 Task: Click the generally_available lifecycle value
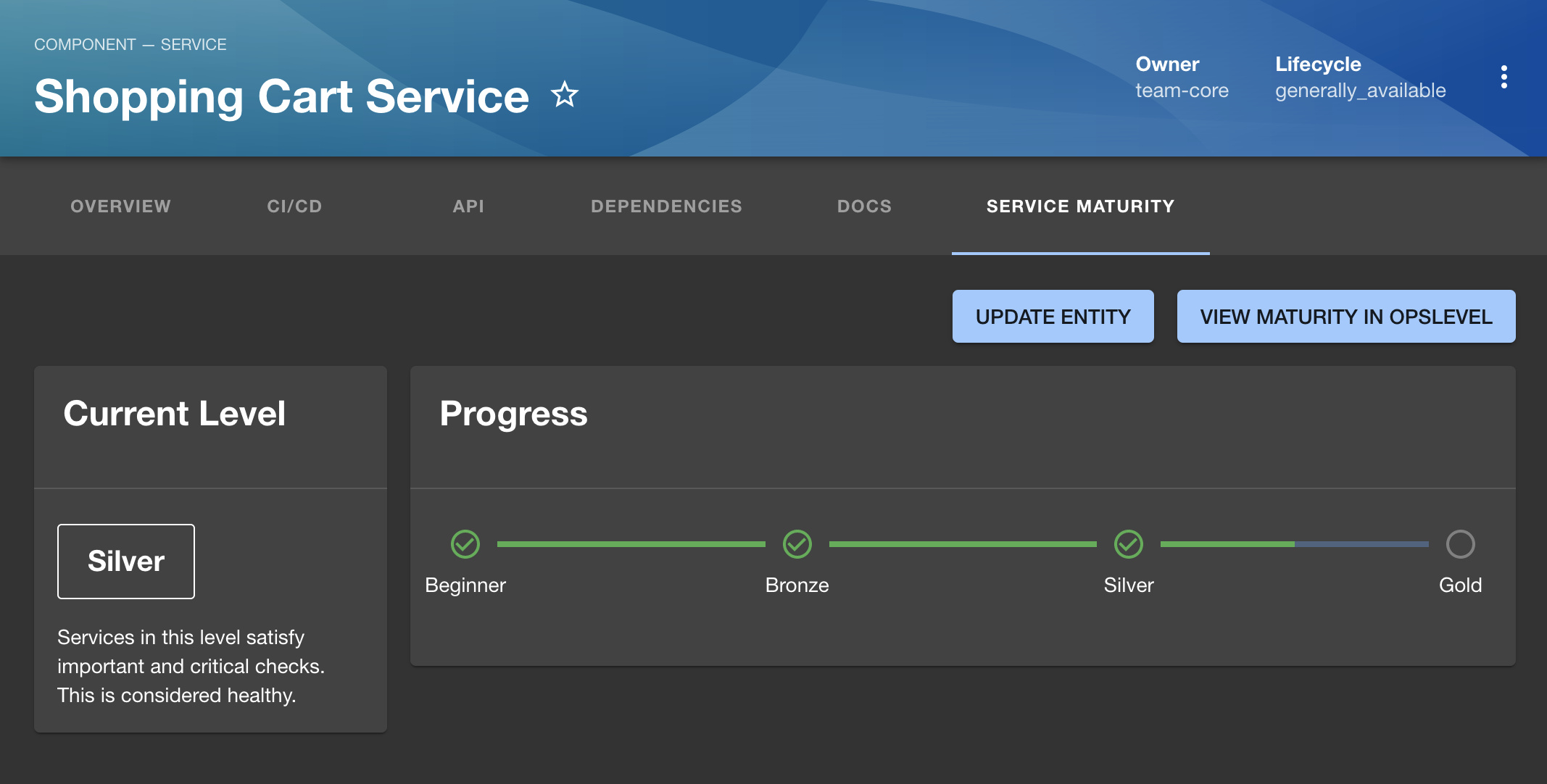pyautogui.click(x=1360, y=91)
